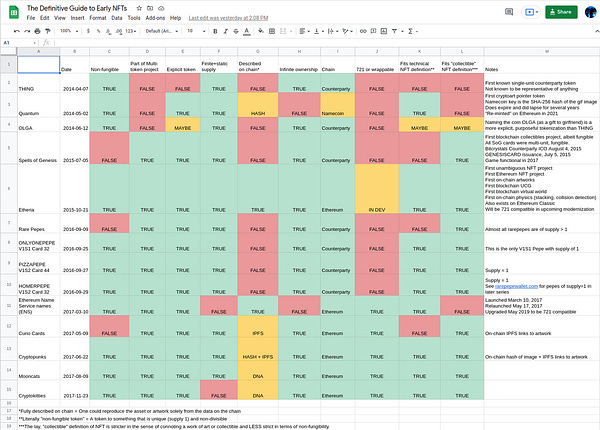
Task: Open the functions sigma menu
Action: pos(412,31)
